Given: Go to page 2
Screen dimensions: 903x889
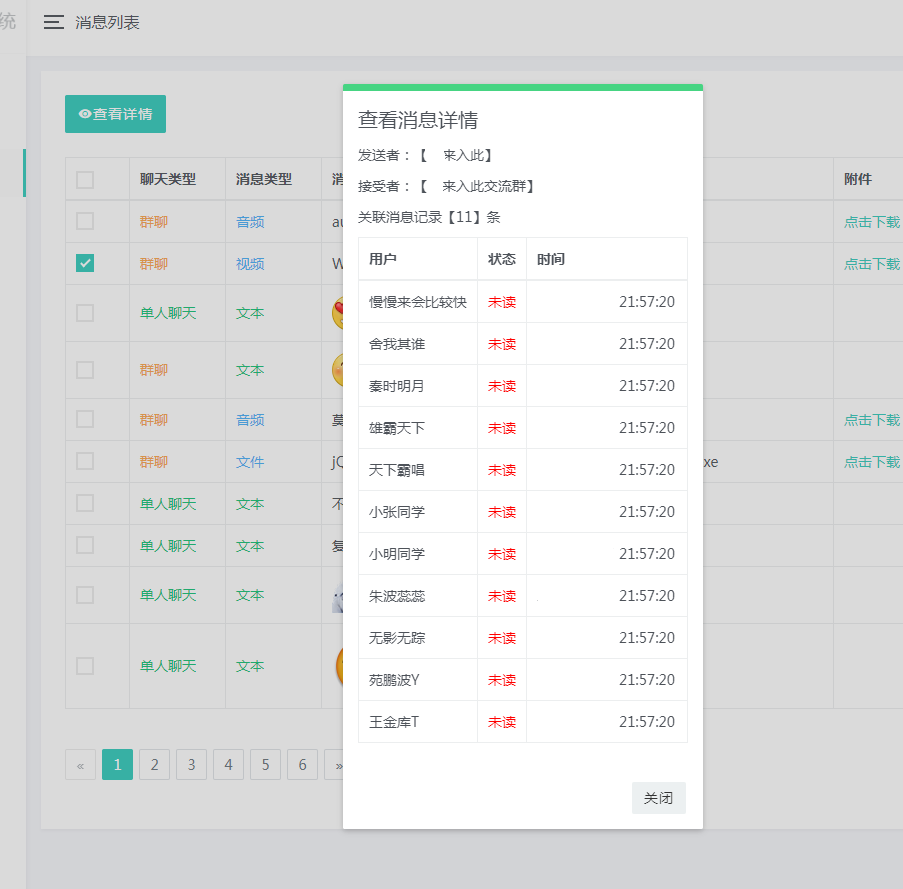Looking at the screenshot, I should pos(154,765).
